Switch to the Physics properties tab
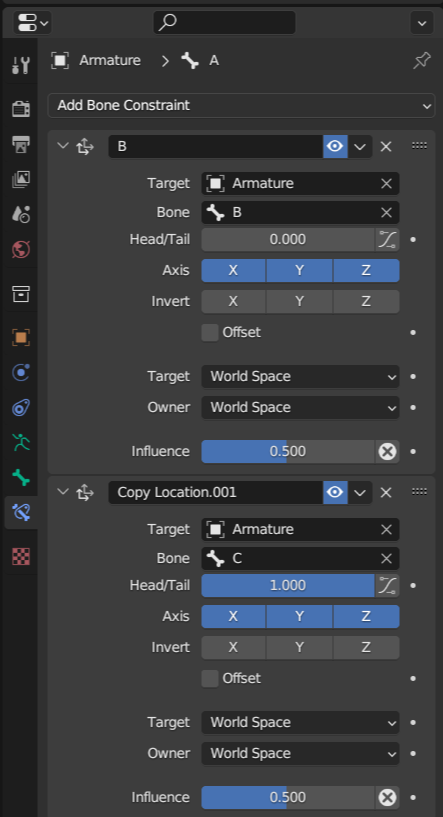This screenshot has width=443, height=817. pyautogui.click(x=21, y=372)
